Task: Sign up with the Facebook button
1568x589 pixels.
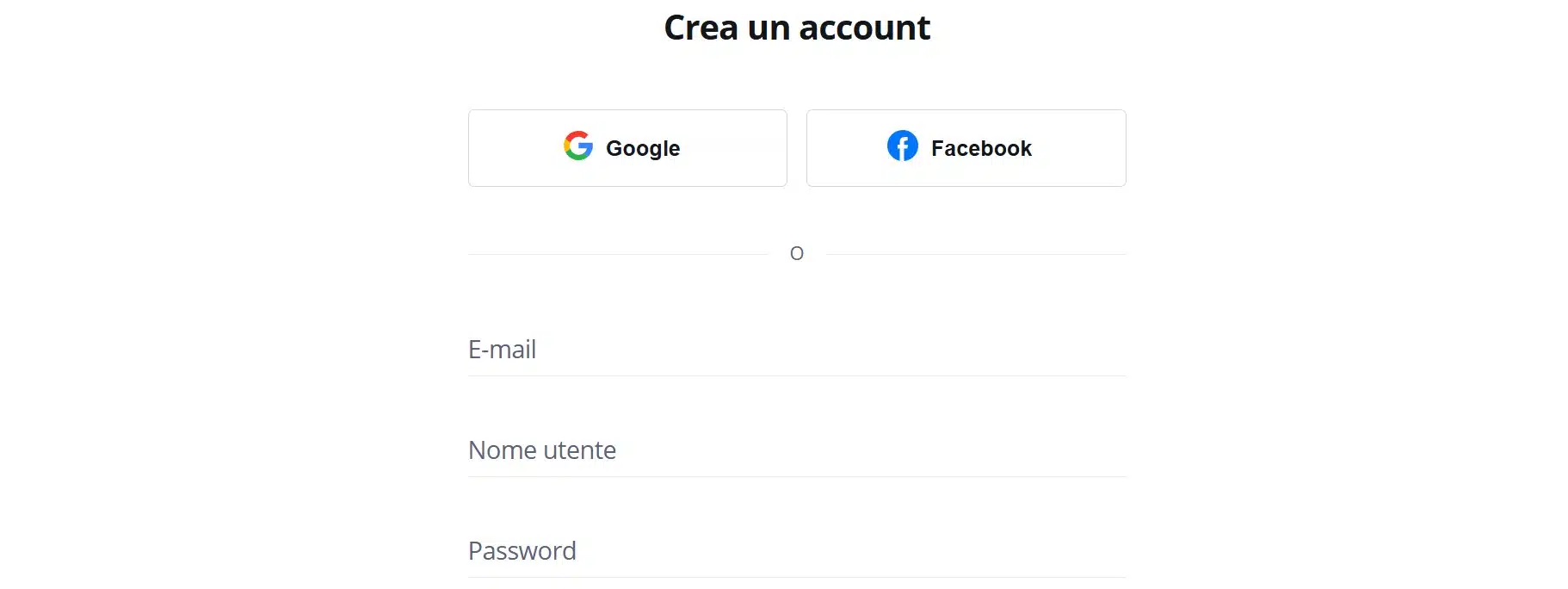Action: click(966, 148)
